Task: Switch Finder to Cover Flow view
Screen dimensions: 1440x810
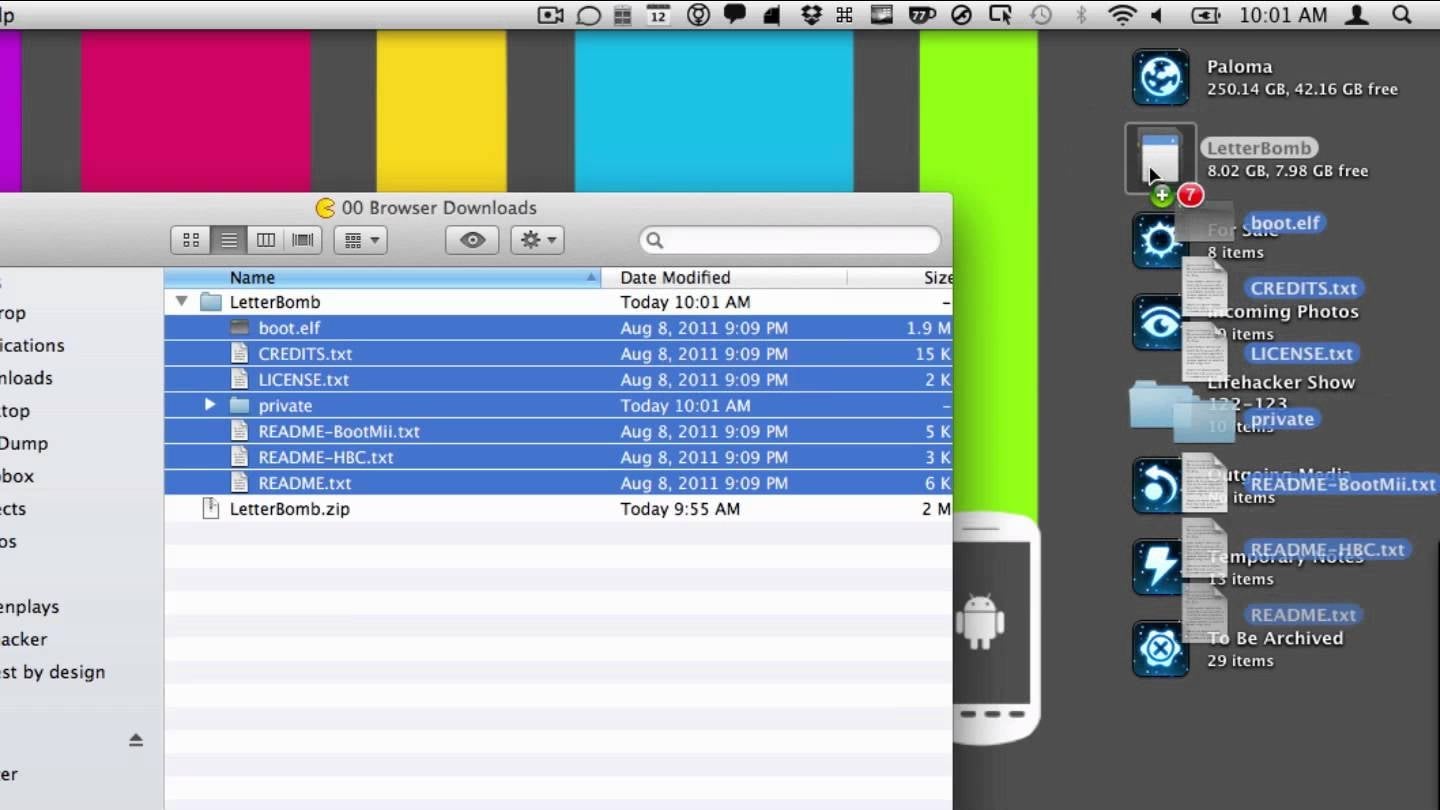Action: point(303,240)
